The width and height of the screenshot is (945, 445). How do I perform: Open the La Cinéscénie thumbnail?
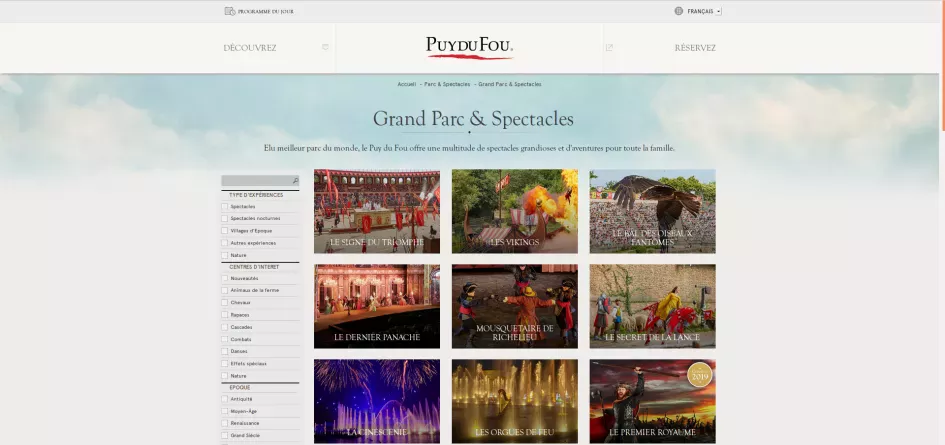[x=377, y=402]
